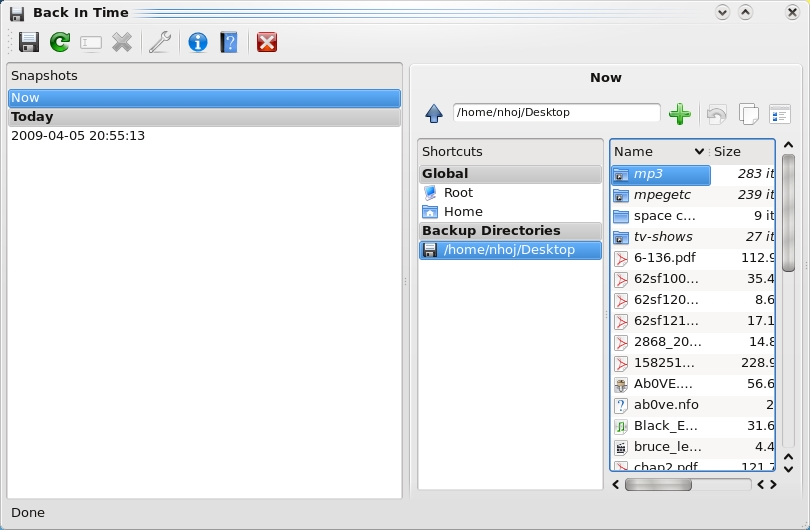
Task: Select the 2009-04-05 20:55:13 snapshot
Action: point(78,136)
